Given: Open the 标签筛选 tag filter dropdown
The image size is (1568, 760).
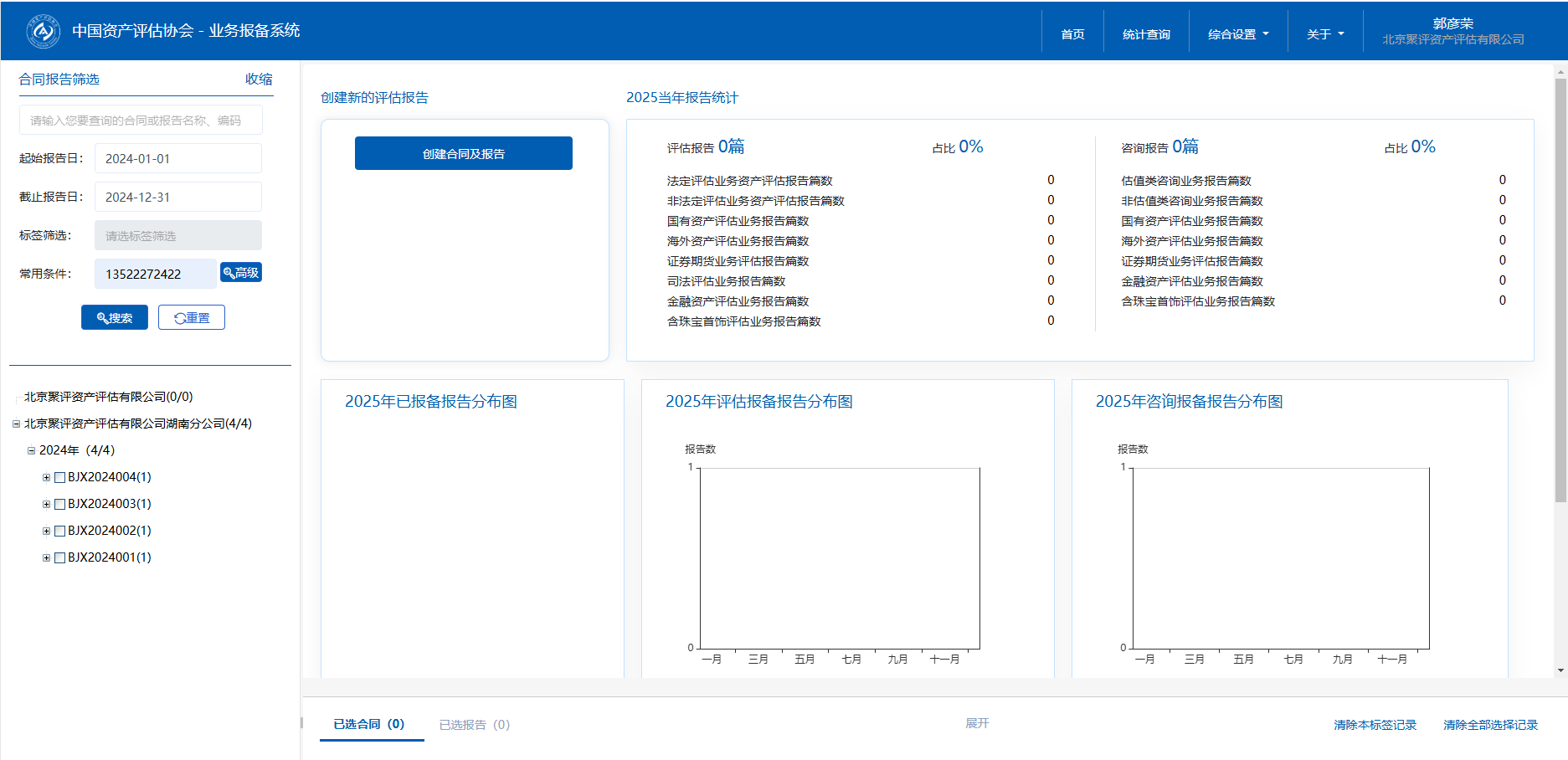Looking at the screenshot, I should click(177, 236).
